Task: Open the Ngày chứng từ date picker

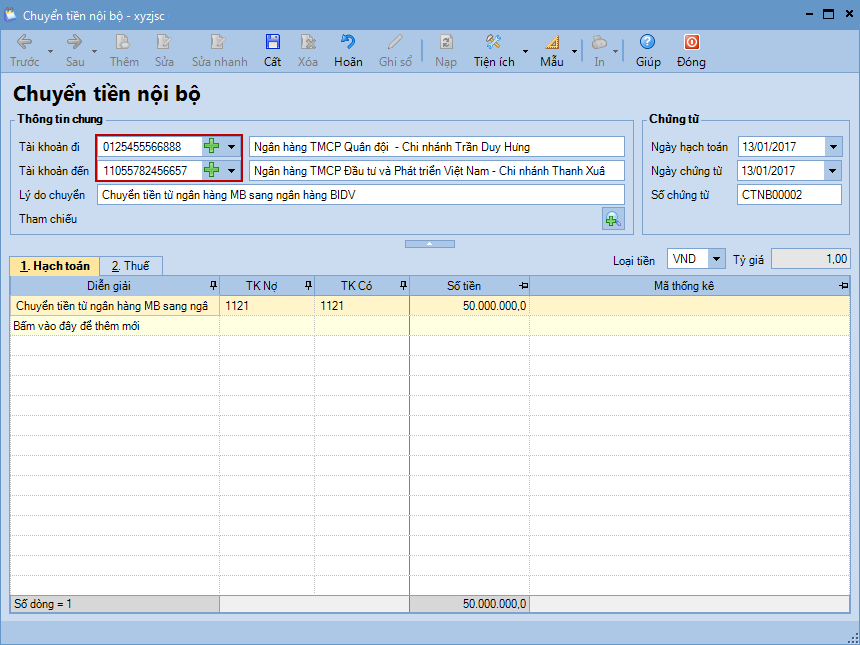Action: coord(834,171)
